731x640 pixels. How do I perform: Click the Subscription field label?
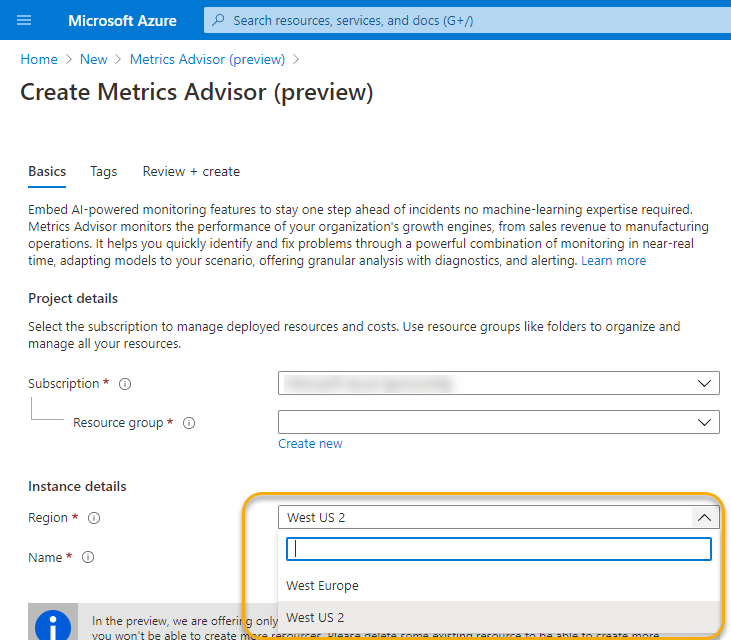tap(63, 384)
